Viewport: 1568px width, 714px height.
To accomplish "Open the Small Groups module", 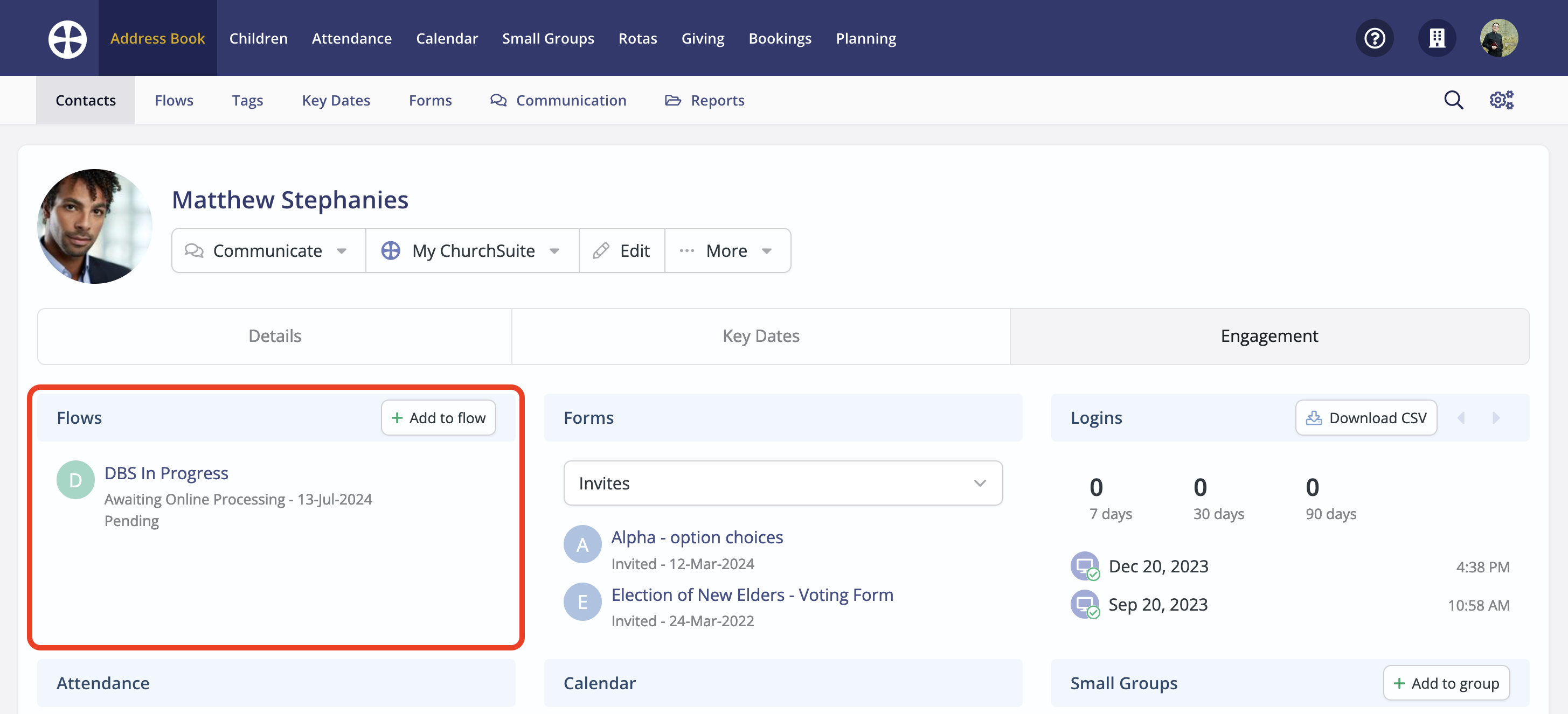I will pyautogui.click(x=548, y=38).
